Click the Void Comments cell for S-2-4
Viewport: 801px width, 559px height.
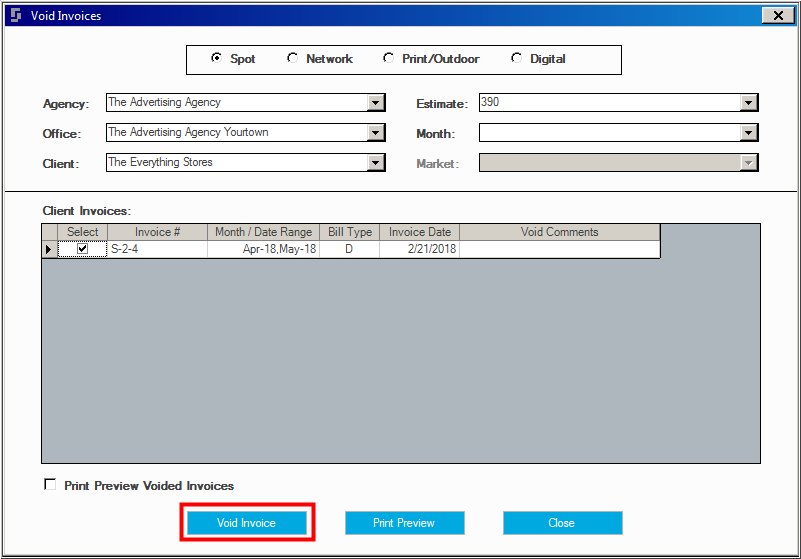pyautogui.click(x=559, y=249)
